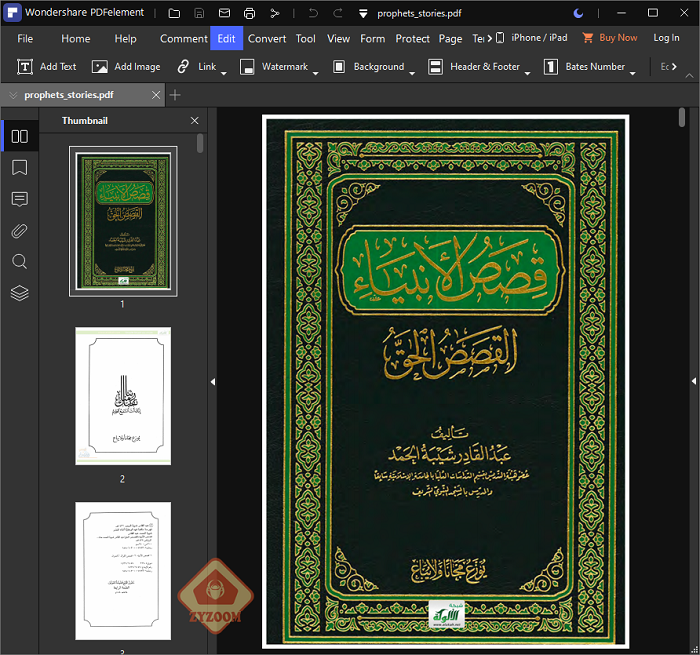Open the Convert tab
Image resolution: width=700 pixels, height=655 pixels.
(267, 39)
